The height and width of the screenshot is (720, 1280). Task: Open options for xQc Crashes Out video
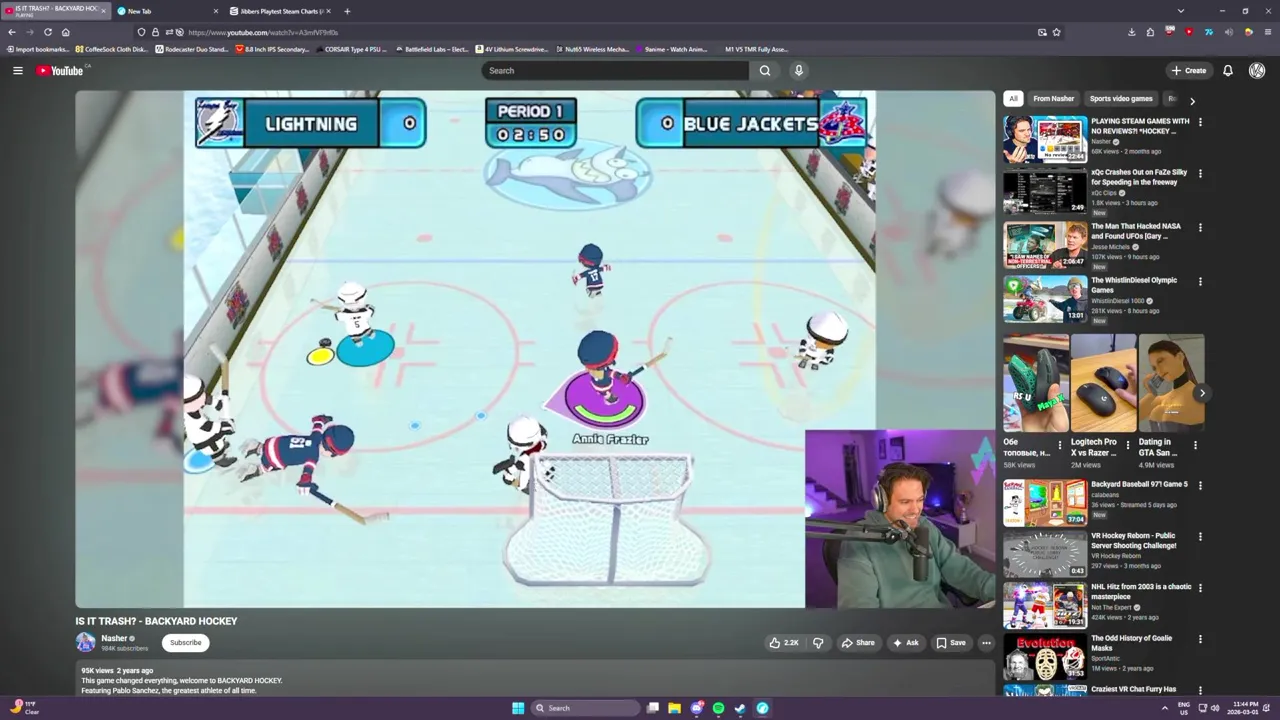pyautogui.click(x=1200, y=173)
